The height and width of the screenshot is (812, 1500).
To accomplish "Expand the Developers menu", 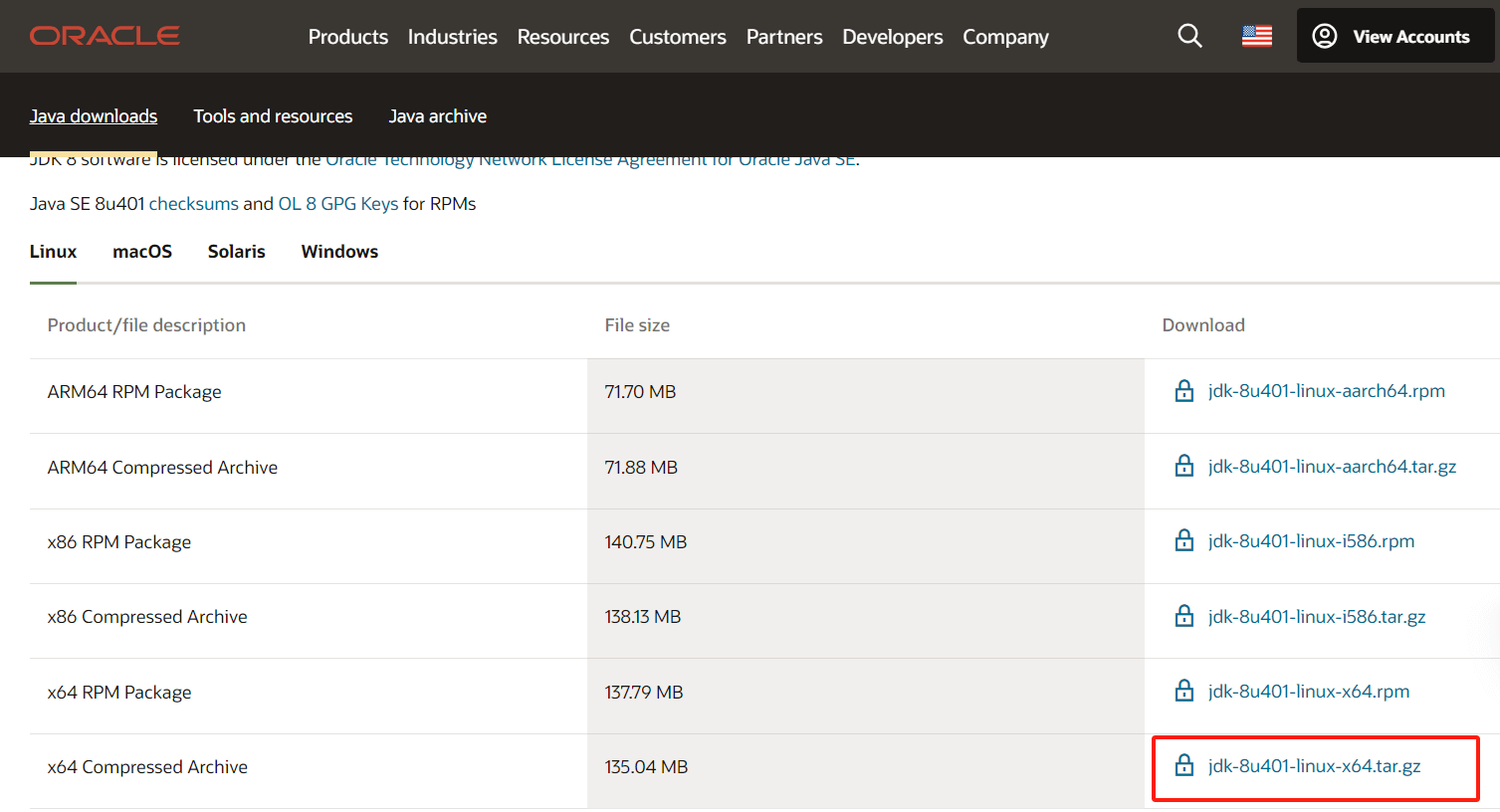I will pos(892,37).
